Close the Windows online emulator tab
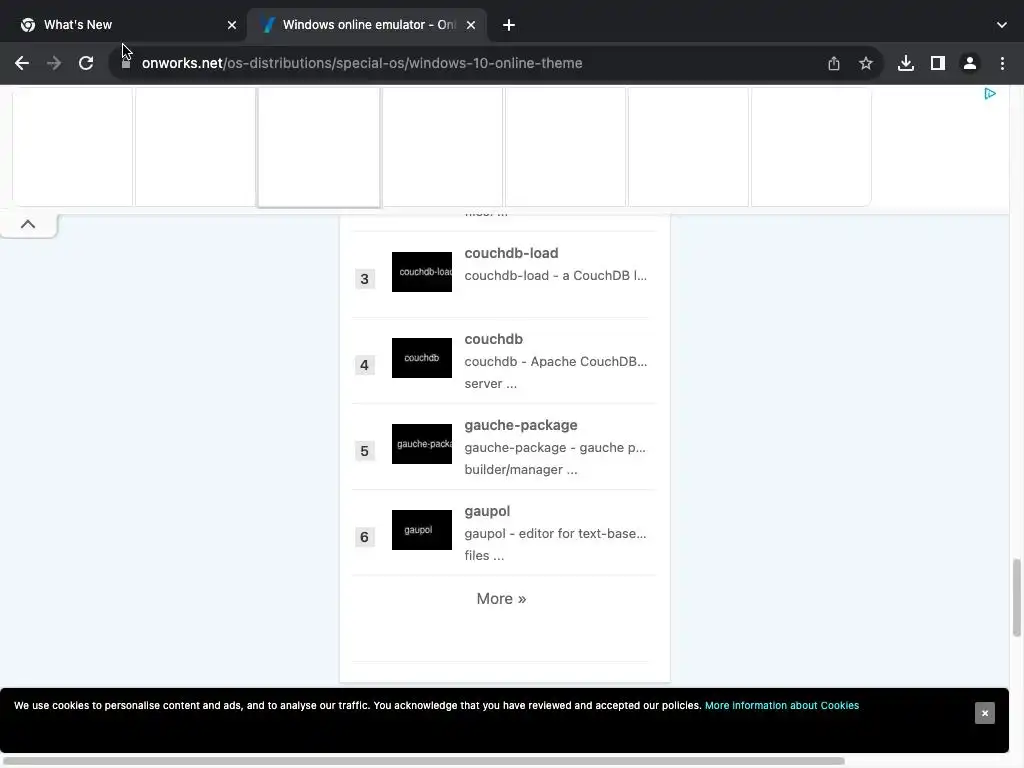 [471, 25]
